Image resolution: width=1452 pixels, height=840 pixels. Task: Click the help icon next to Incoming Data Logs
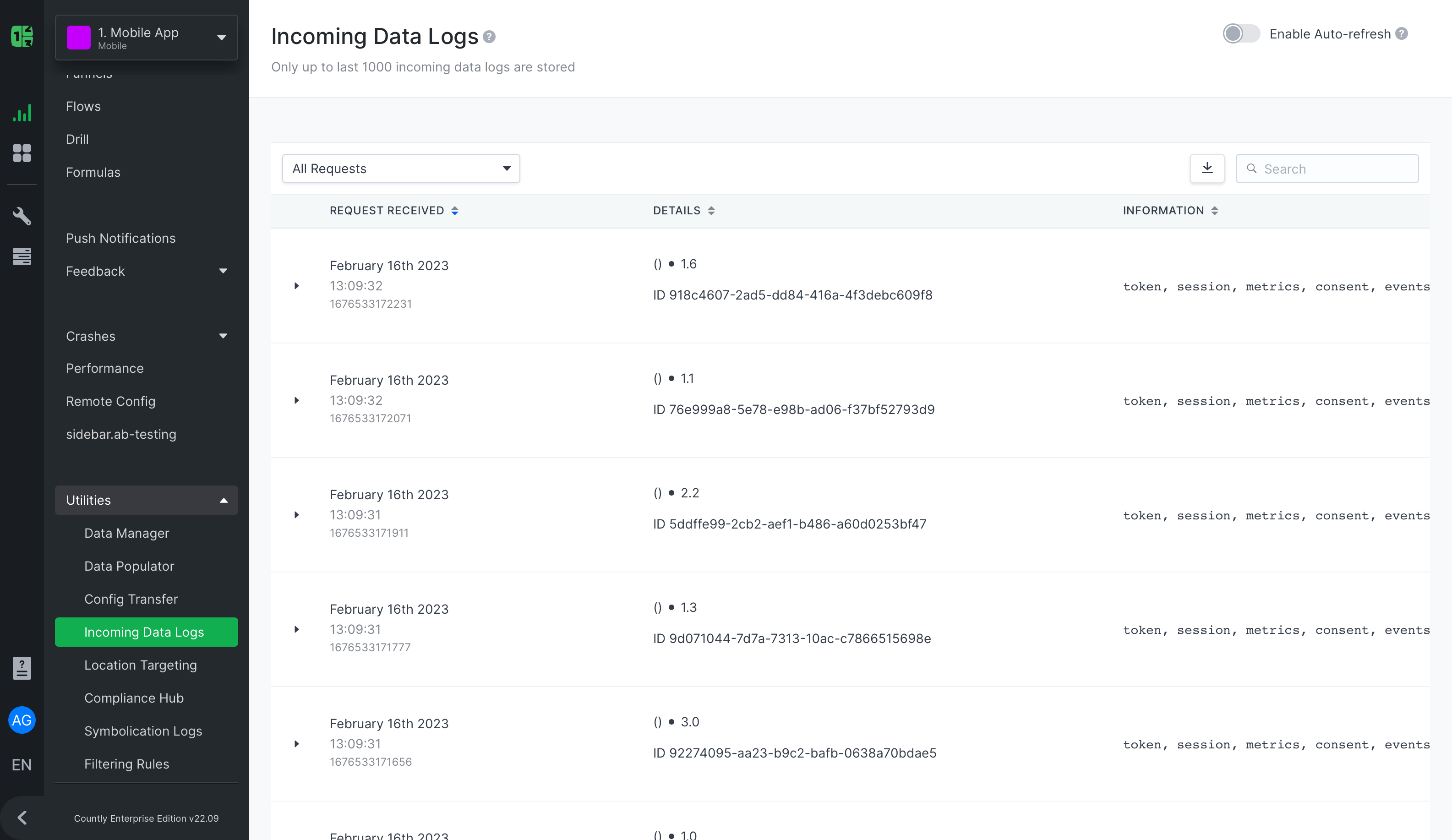(489, 36)
